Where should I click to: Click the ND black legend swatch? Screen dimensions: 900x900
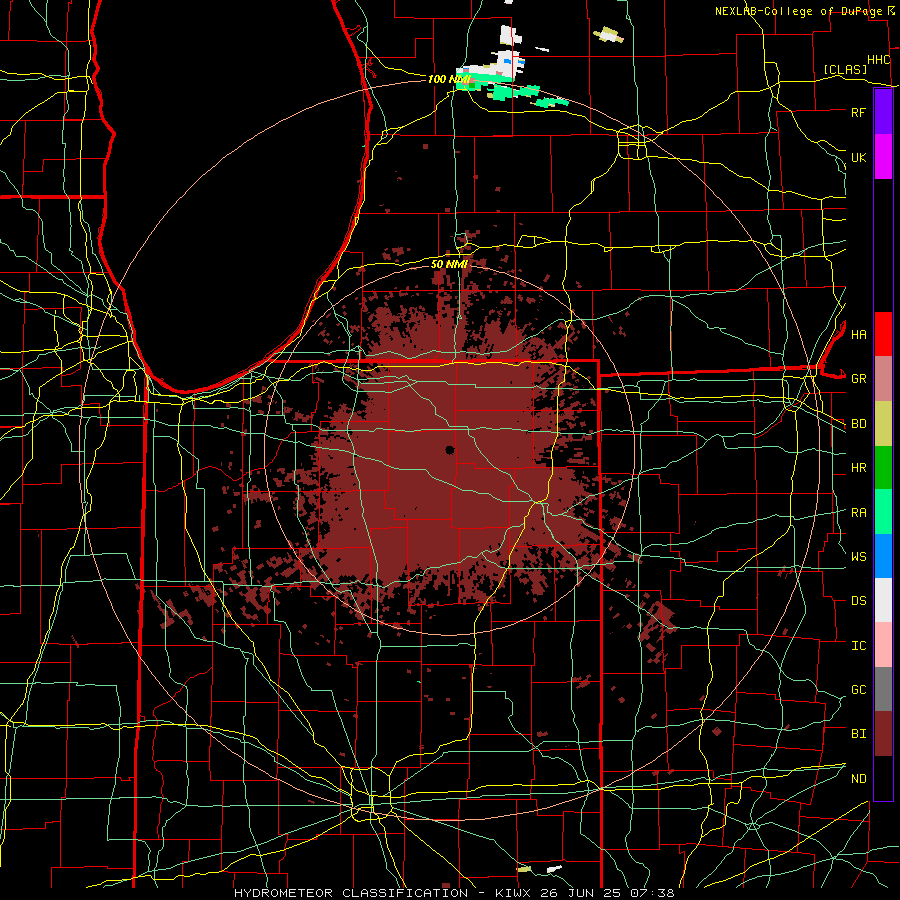(x=883, y=778)
